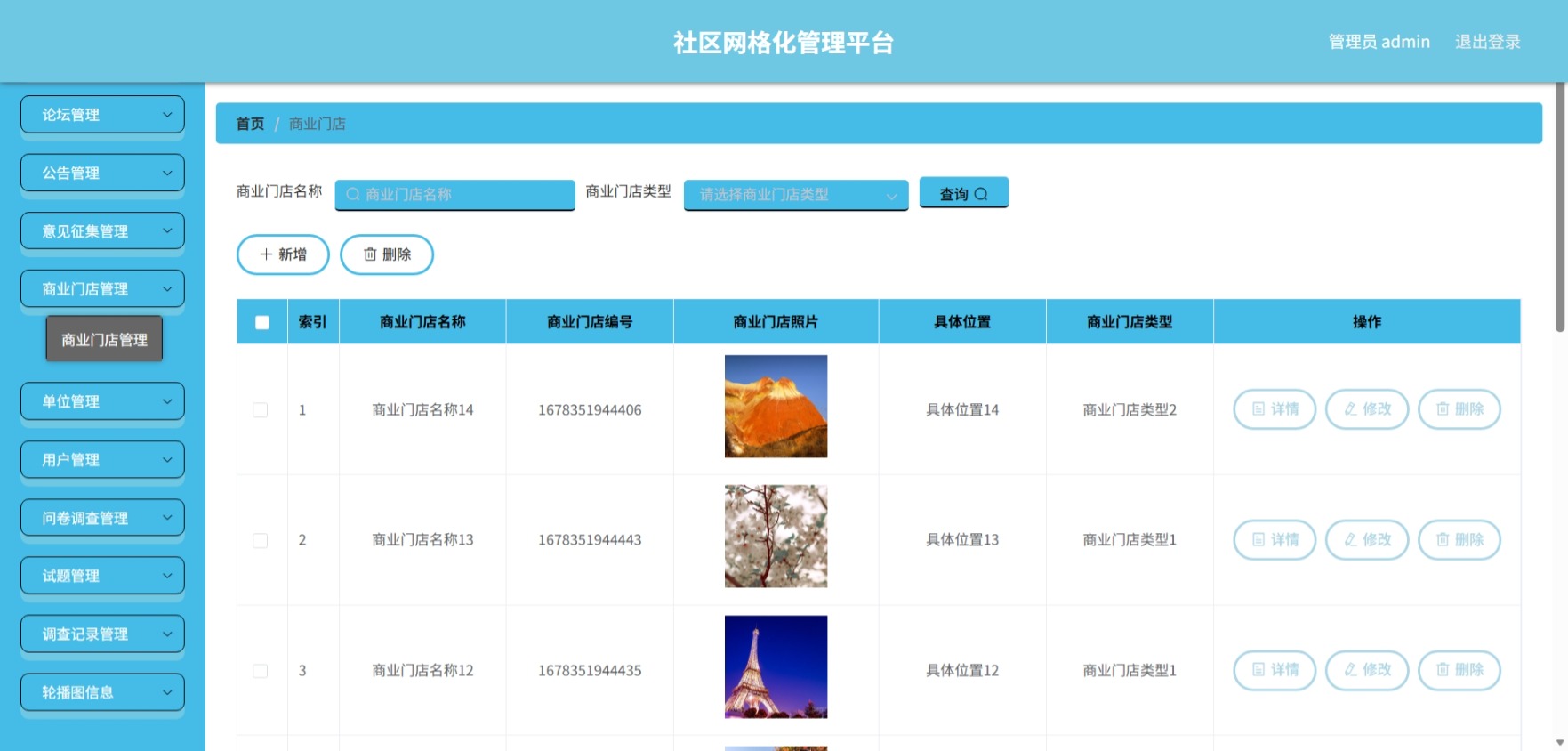Click the toolbar 删除 batch delete button
Screen dimensions: 1568x751
[387, 254]
